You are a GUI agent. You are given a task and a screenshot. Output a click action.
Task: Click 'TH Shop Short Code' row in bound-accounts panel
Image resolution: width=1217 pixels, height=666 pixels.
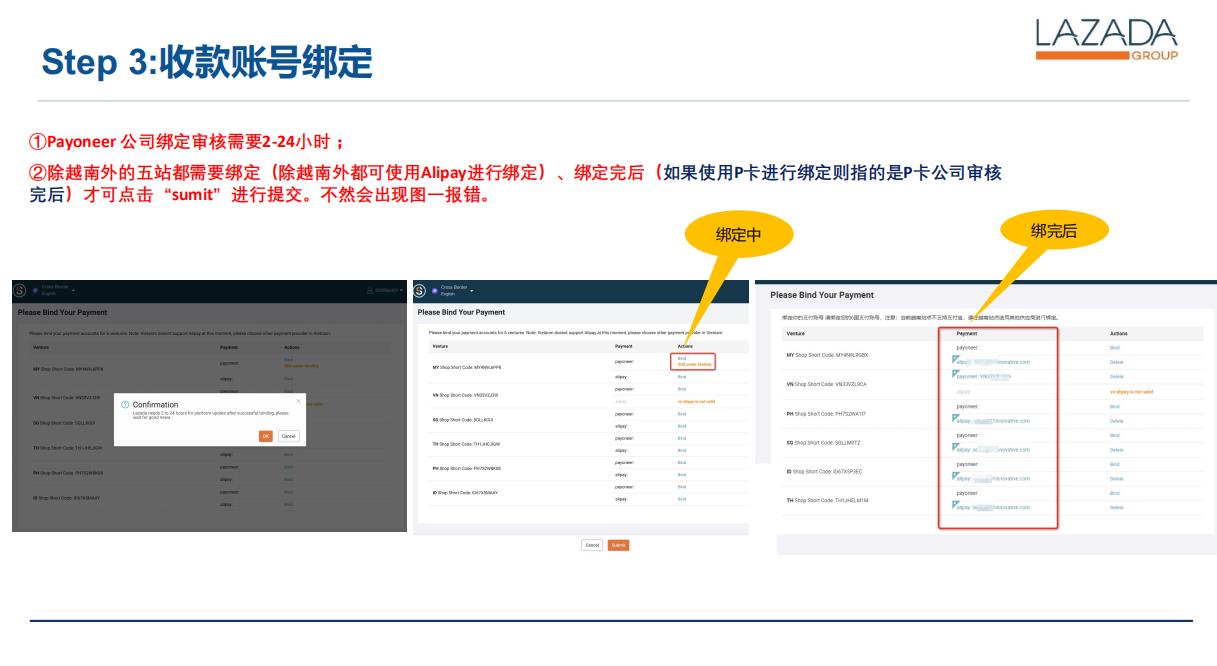click(x=827, y=500)
